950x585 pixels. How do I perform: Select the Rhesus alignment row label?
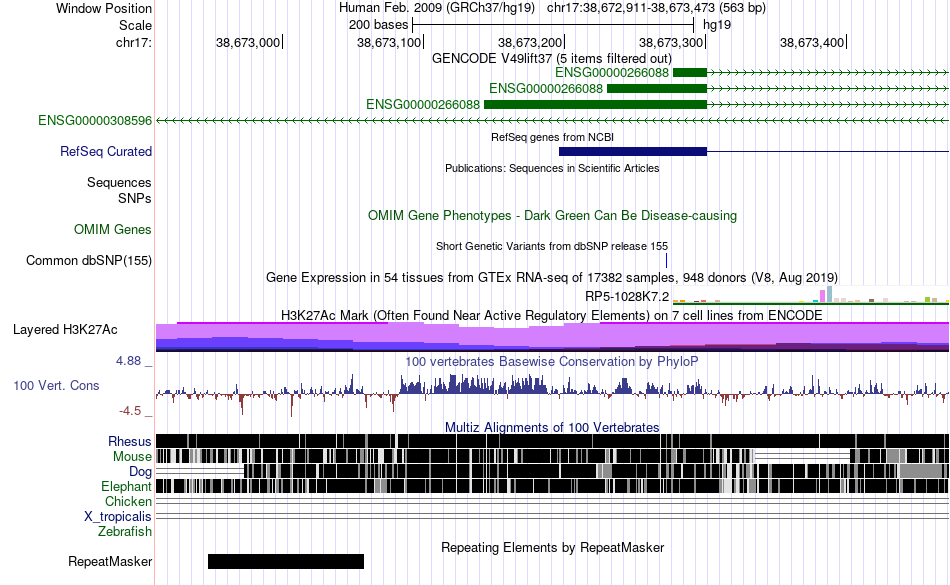coord(130,441)
